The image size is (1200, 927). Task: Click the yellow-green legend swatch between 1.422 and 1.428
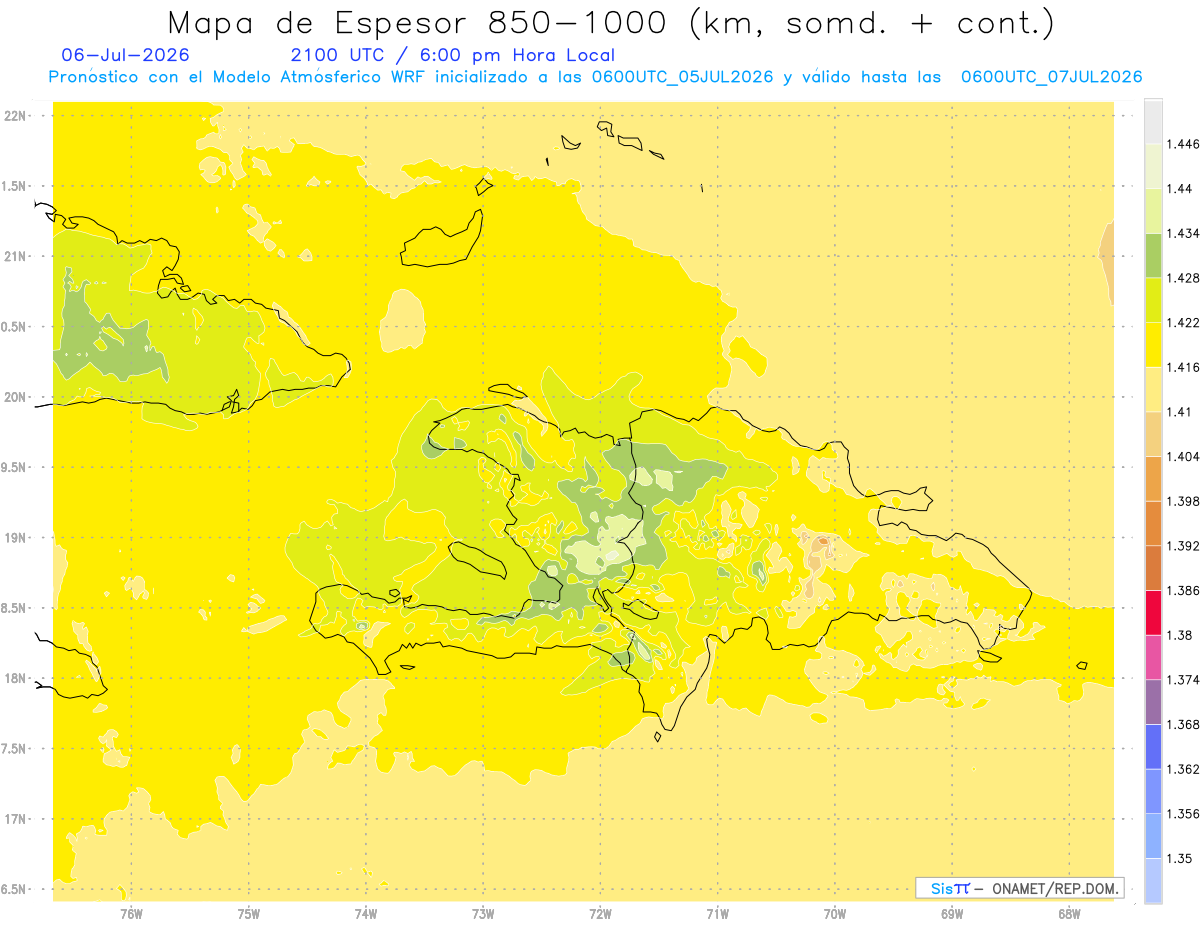pyautogui.click(x=1153, y=300)
